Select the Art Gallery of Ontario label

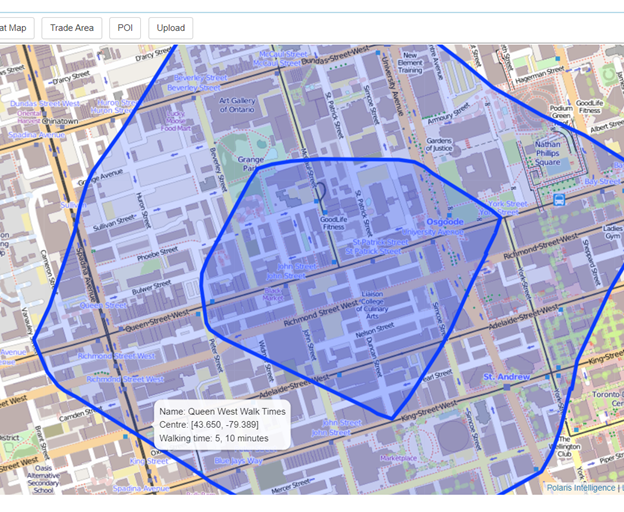[237, 105]
